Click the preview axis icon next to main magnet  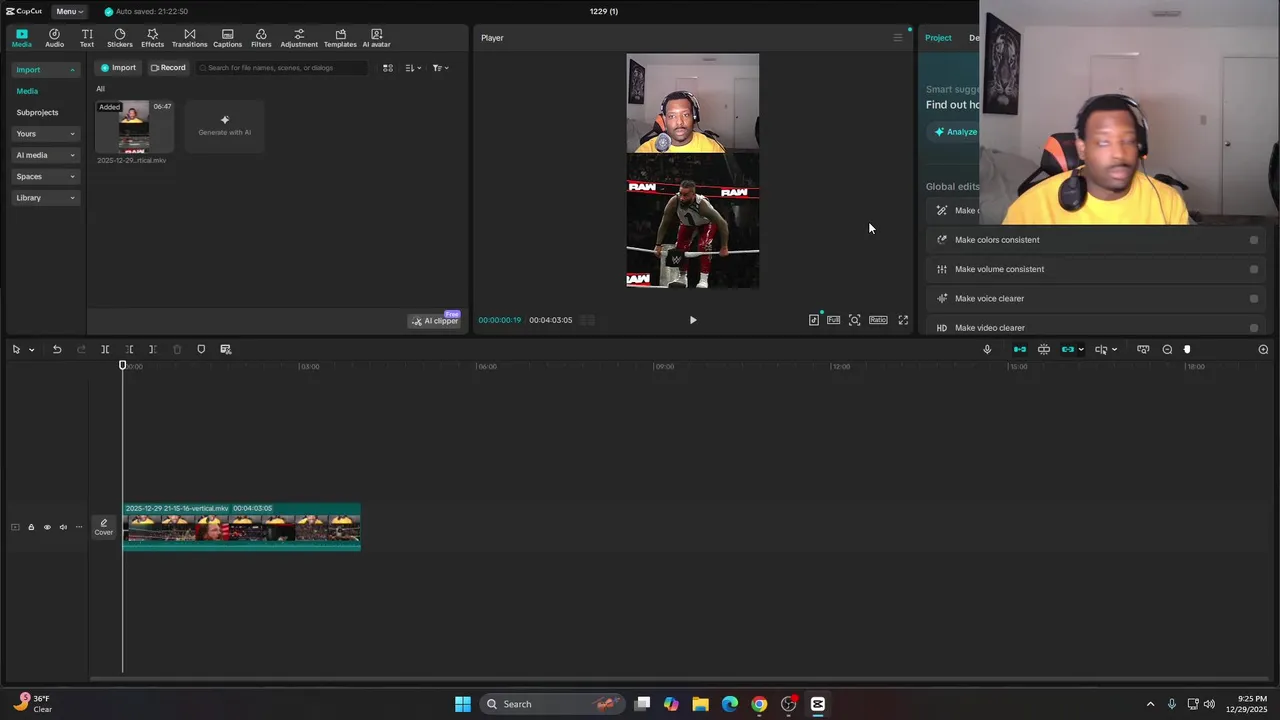[x=1044, y=349]
